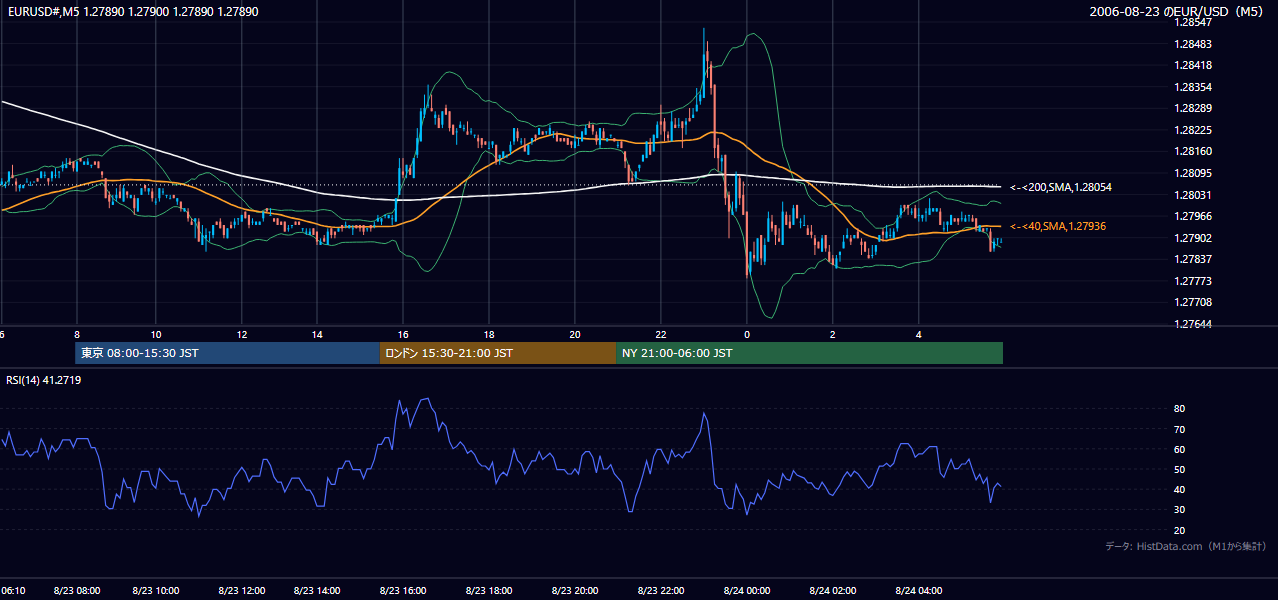
Task: Click the RSI(14) 41.2719 indicator label
Action: pos(44,380)
